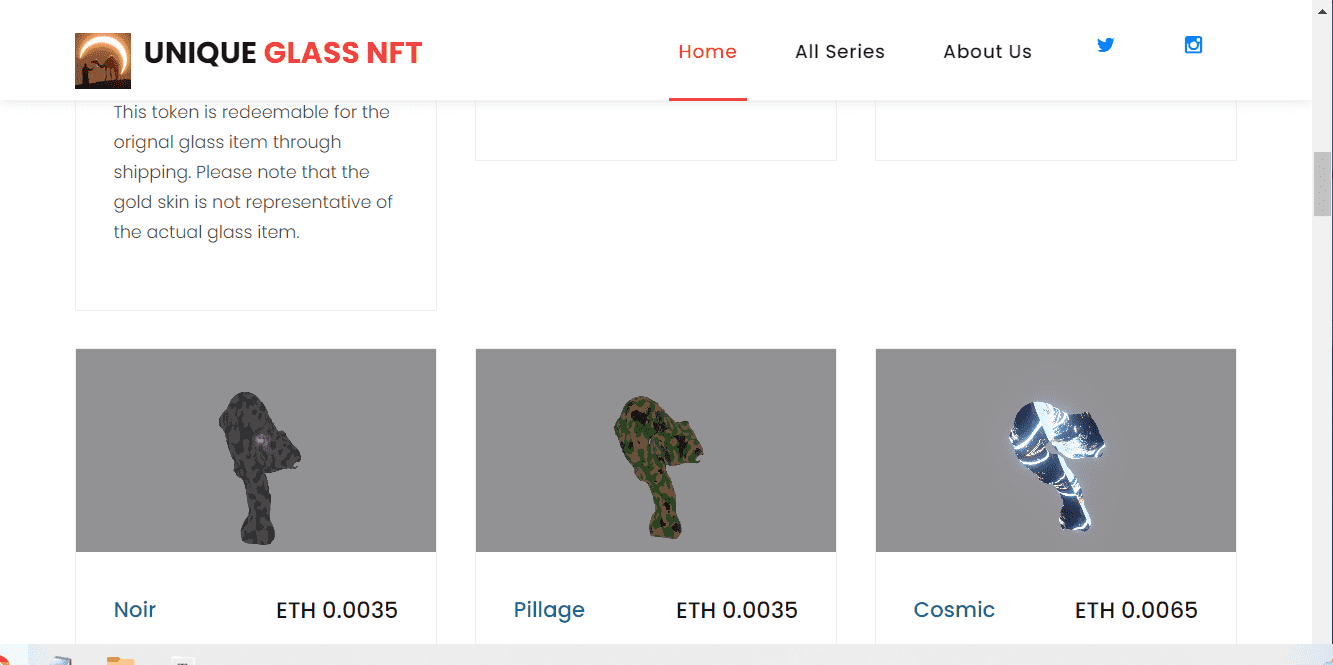Open the Cosmic product link
The height and width of the screenshot is (665, 1333).
pyautogui.click(x=954, y=609)
